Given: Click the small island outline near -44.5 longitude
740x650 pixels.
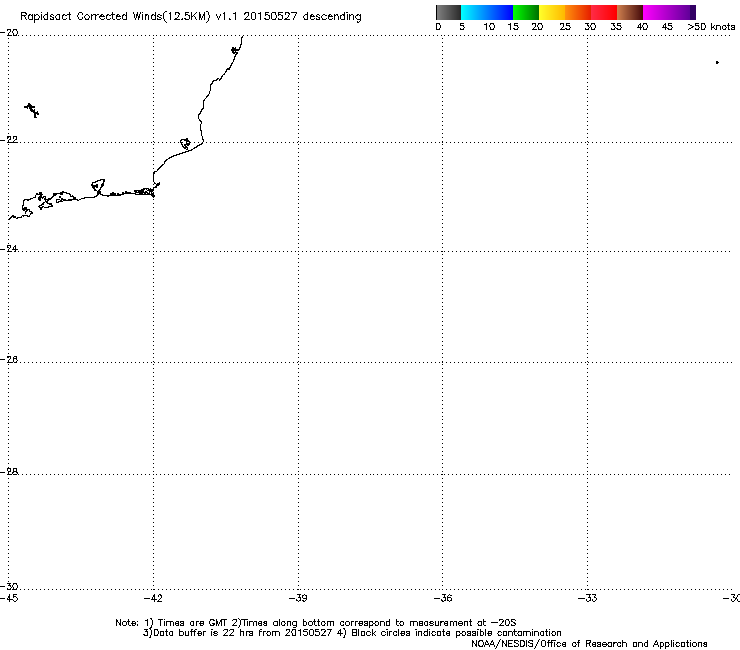Looking at the screenshot, I should tap(32, 110).
